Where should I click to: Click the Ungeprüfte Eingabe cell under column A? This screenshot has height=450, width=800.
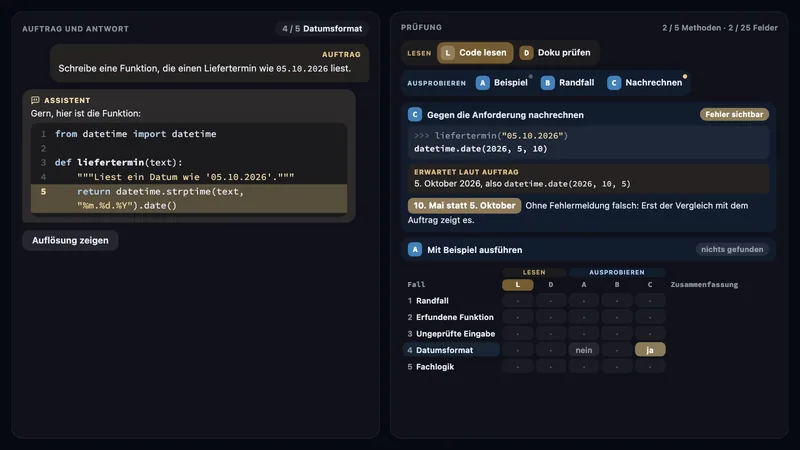[584, 334]
